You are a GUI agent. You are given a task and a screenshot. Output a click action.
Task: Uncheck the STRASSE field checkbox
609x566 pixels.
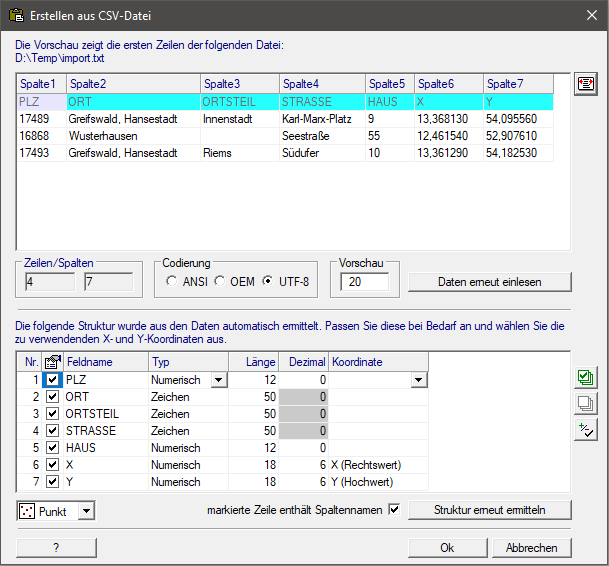pos(52,430)
